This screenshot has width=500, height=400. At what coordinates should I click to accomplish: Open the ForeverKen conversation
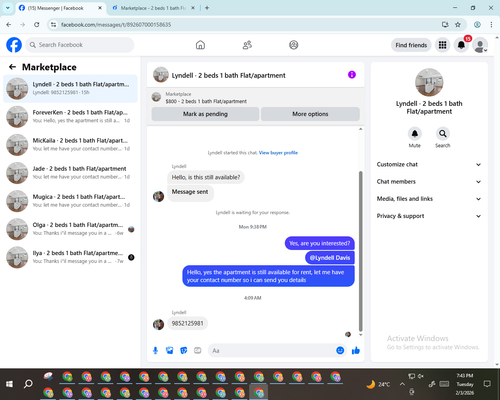click(70, 117)
